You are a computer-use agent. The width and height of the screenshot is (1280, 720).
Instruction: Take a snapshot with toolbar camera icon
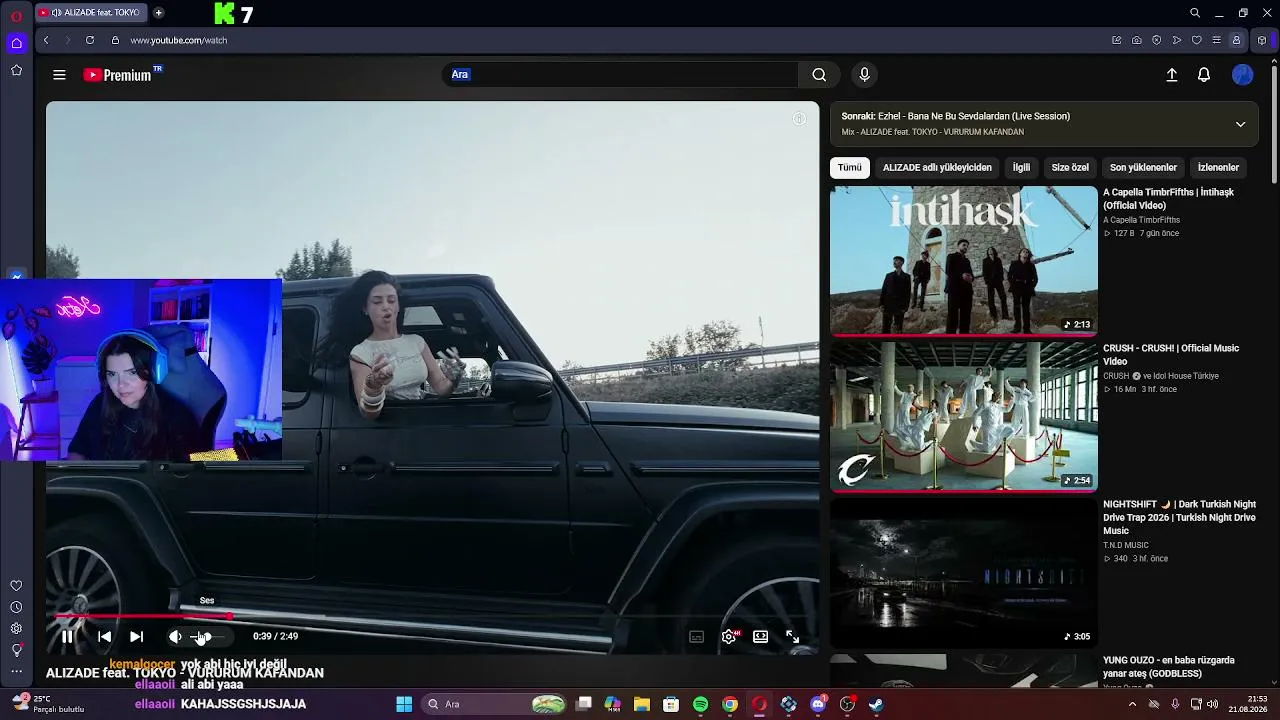tap(1137, 40)
